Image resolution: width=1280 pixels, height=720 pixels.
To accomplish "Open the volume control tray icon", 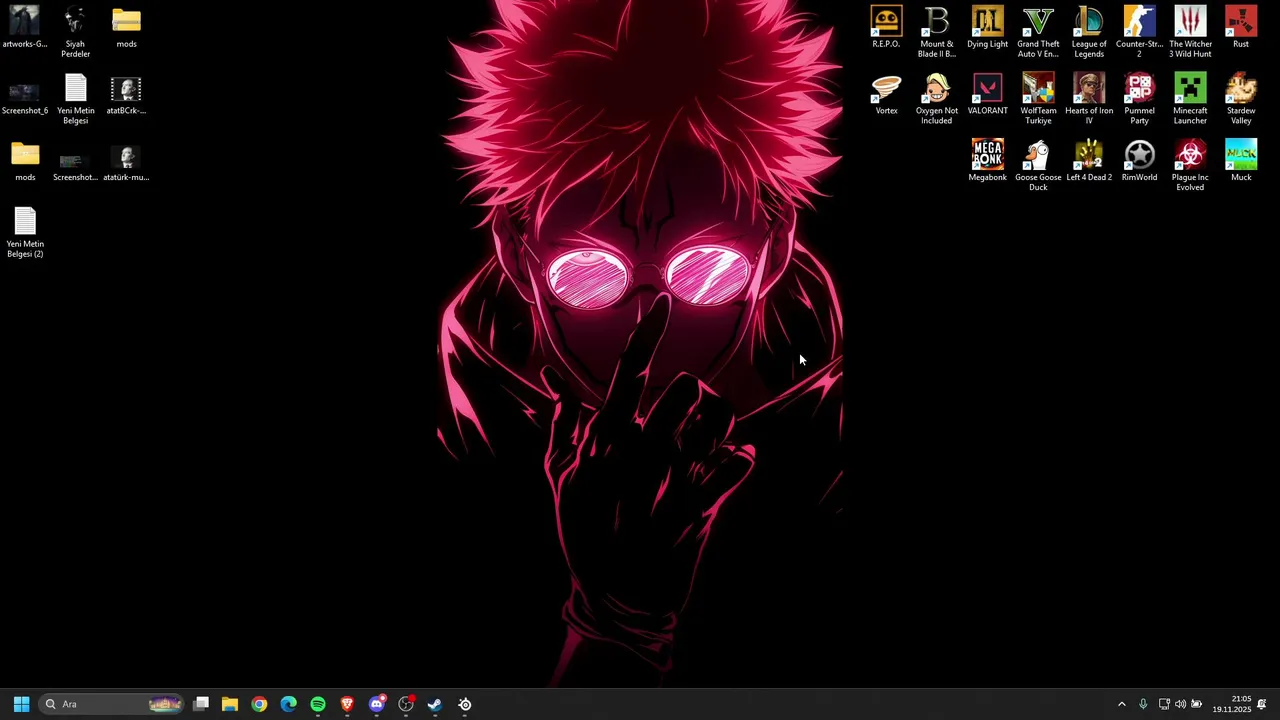I will point(1180,704).
